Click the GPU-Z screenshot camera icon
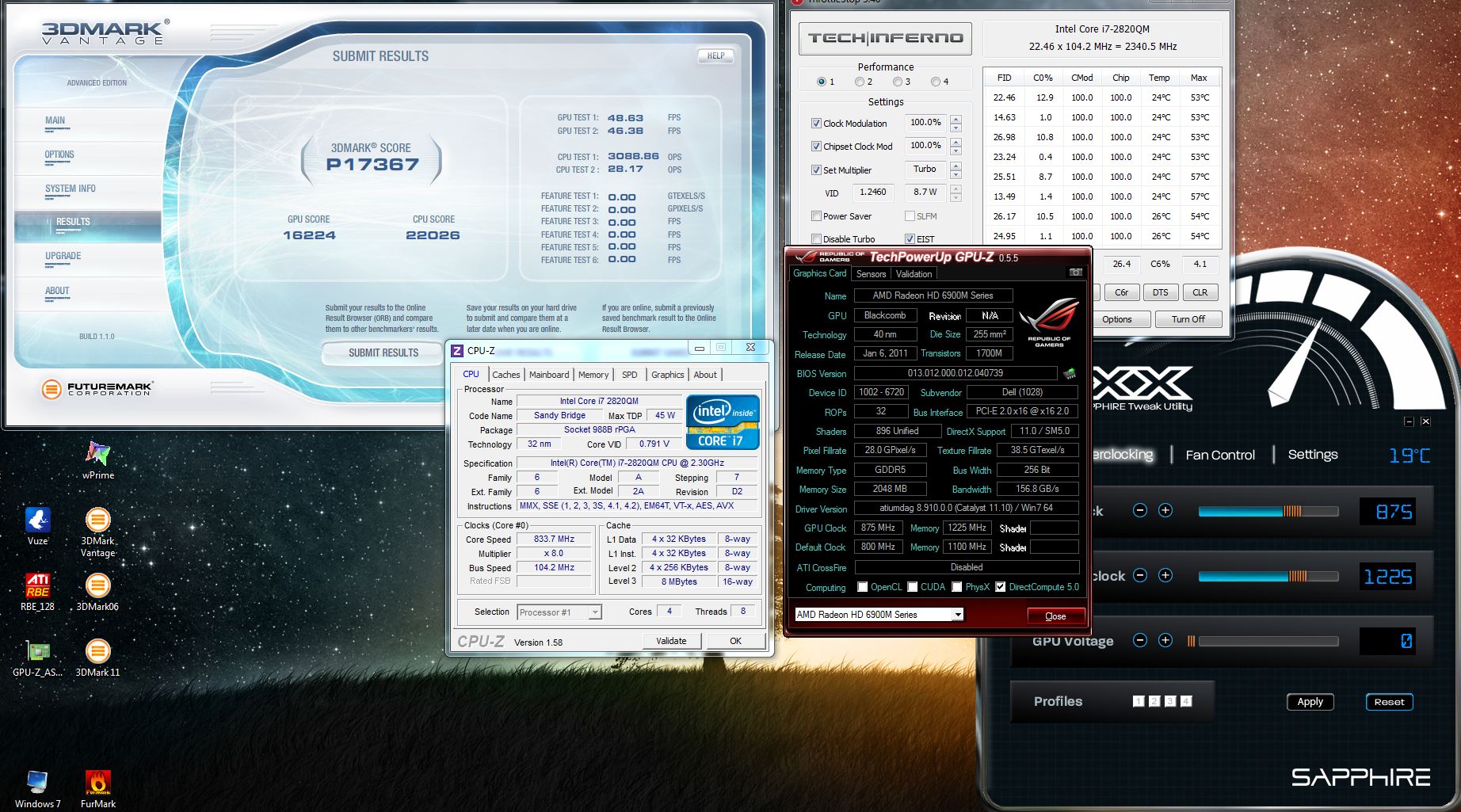This screenshot has height=812, width=1461. pos(1075,273)
